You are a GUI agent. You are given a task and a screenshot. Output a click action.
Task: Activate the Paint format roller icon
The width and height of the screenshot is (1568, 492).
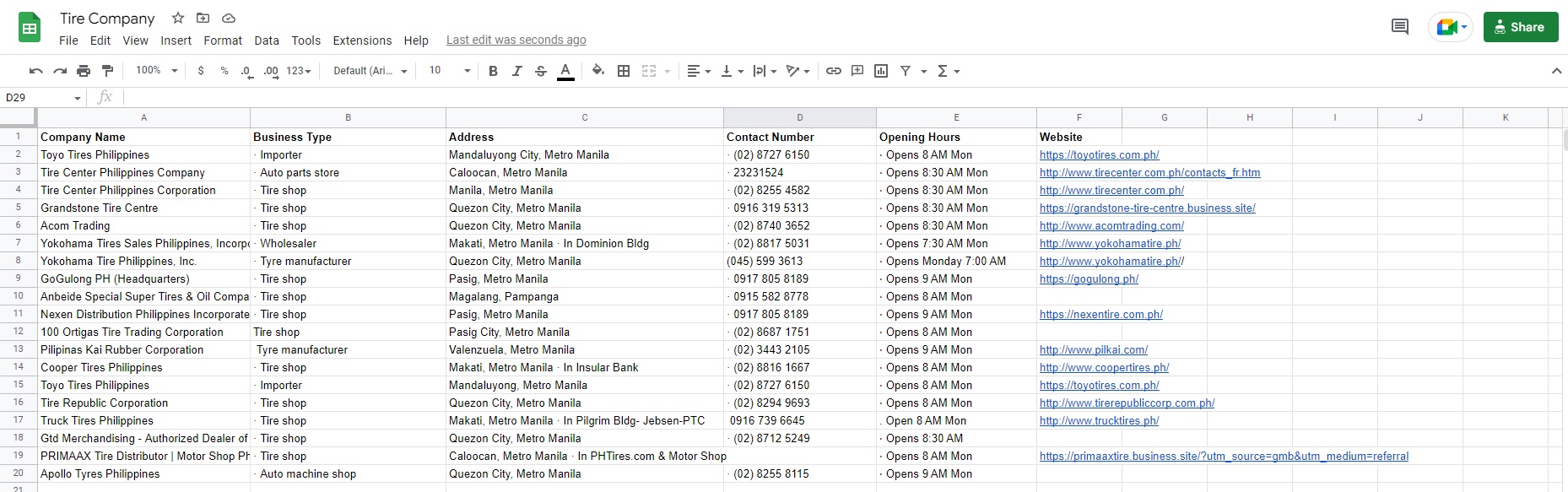(x=107, y=71)
